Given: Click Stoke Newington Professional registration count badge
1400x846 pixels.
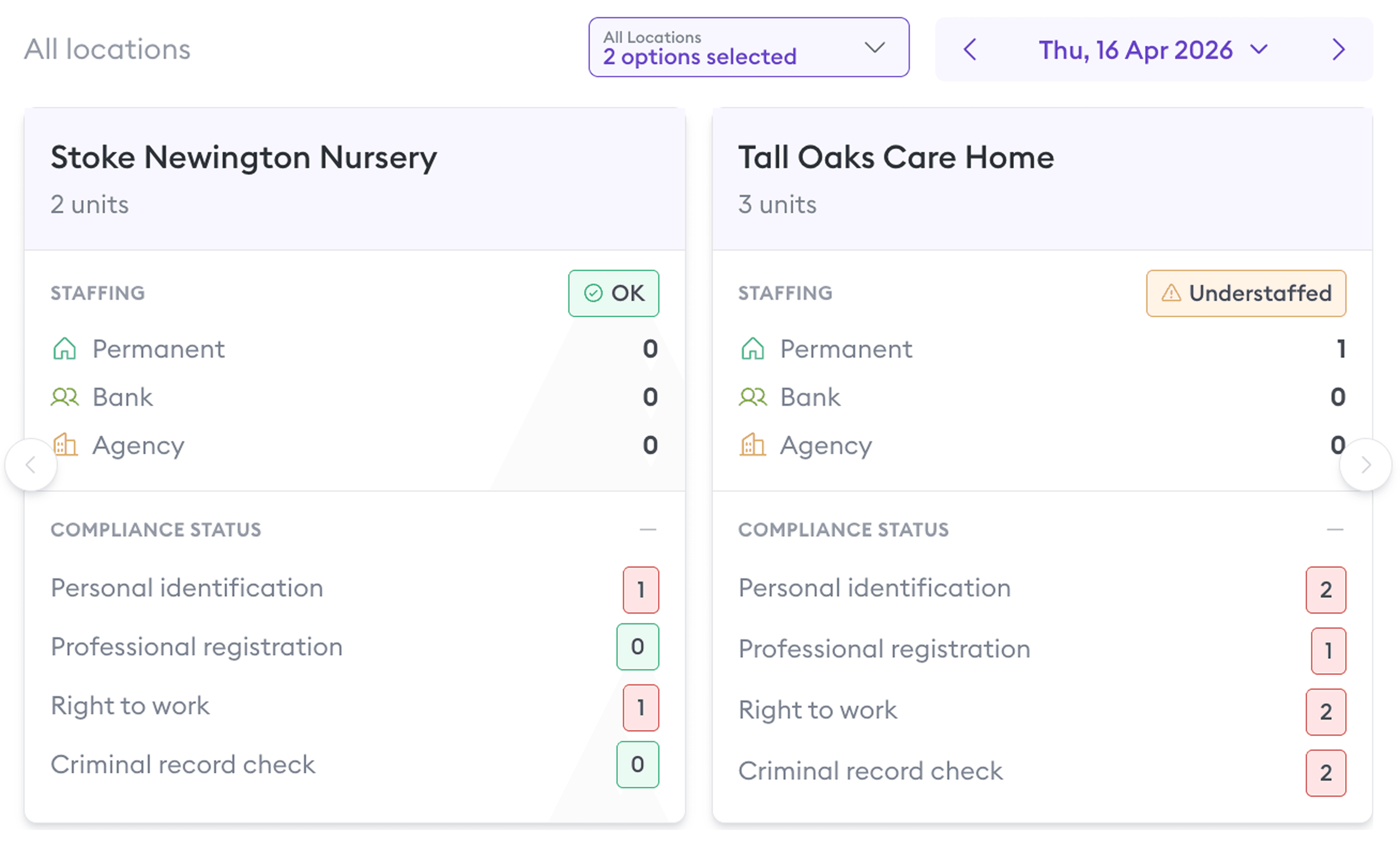Looking at the screenshot, I should pos(637,647).
